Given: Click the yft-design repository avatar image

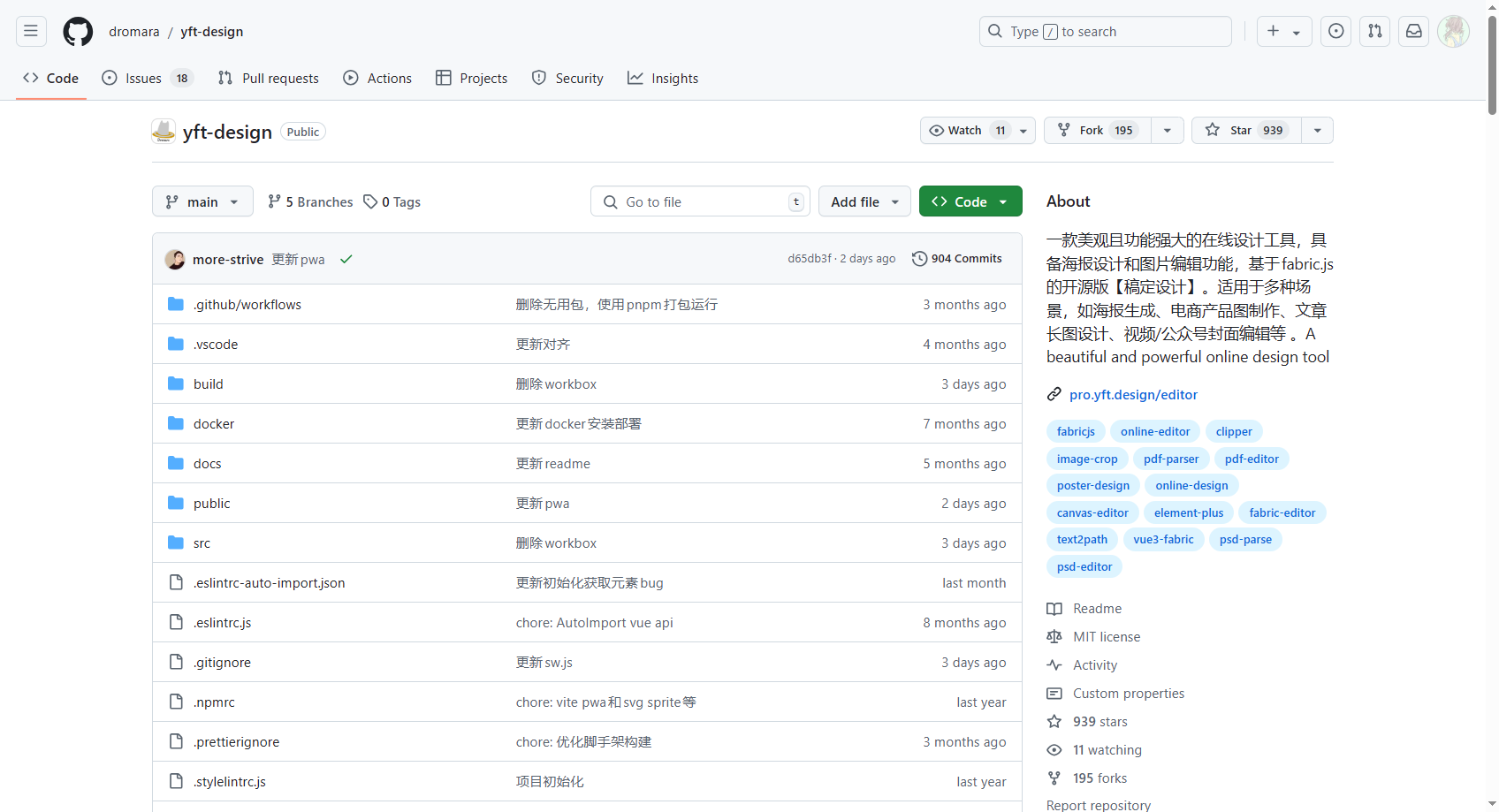Looking at the screenshot, I should click(164, 131).
